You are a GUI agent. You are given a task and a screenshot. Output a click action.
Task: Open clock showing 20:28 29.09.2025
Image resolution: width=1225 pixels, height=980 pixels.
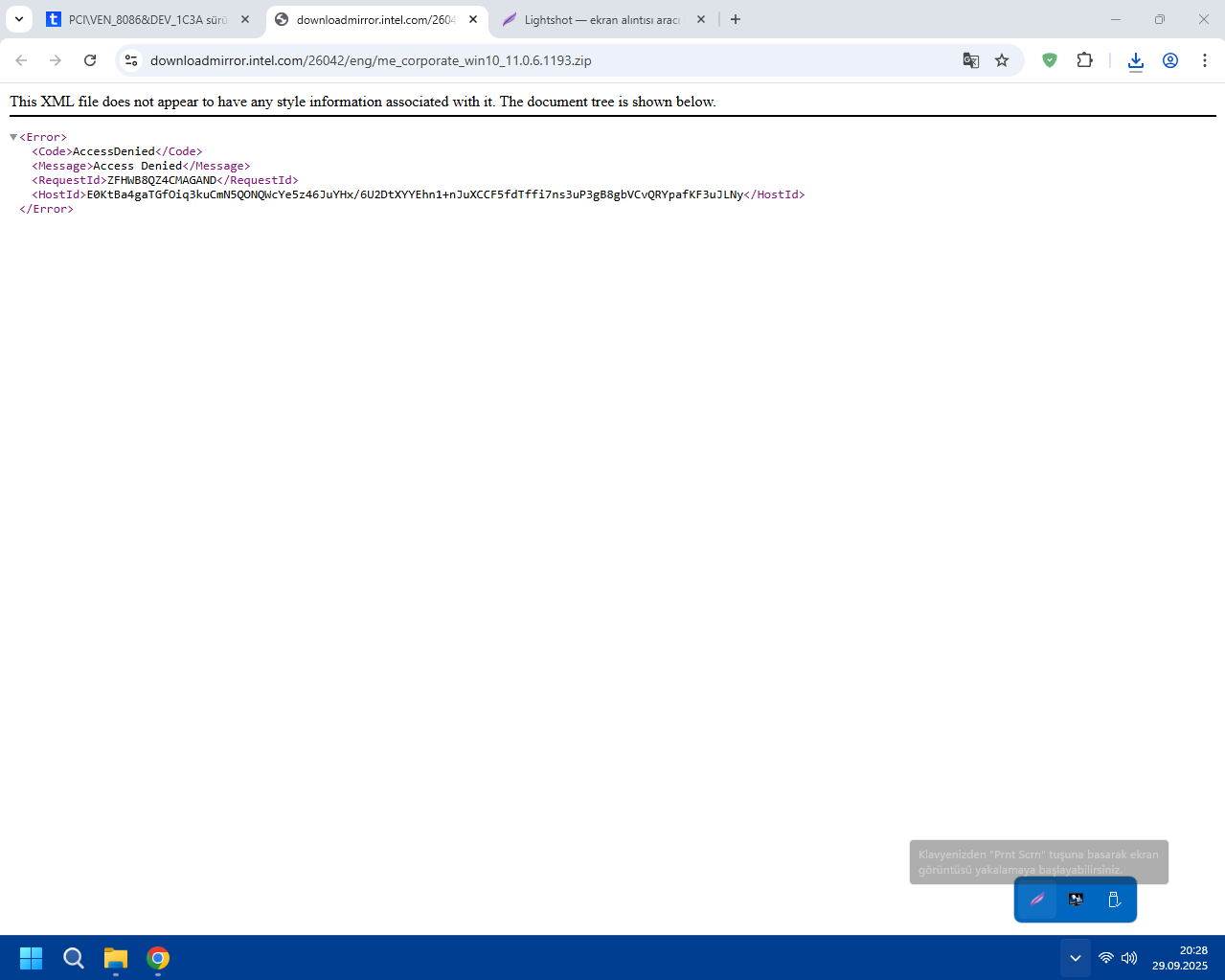1180,958
